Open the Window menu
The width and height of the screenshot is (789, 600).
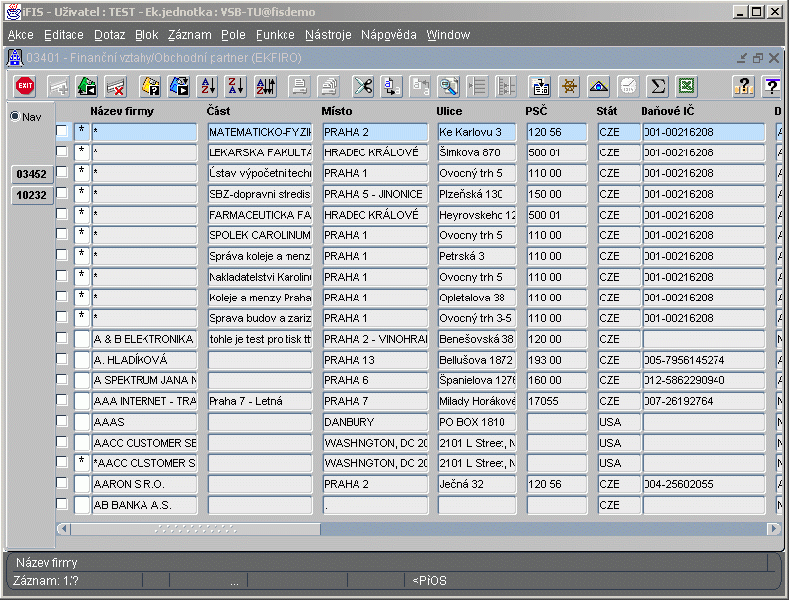click(448, 35)
